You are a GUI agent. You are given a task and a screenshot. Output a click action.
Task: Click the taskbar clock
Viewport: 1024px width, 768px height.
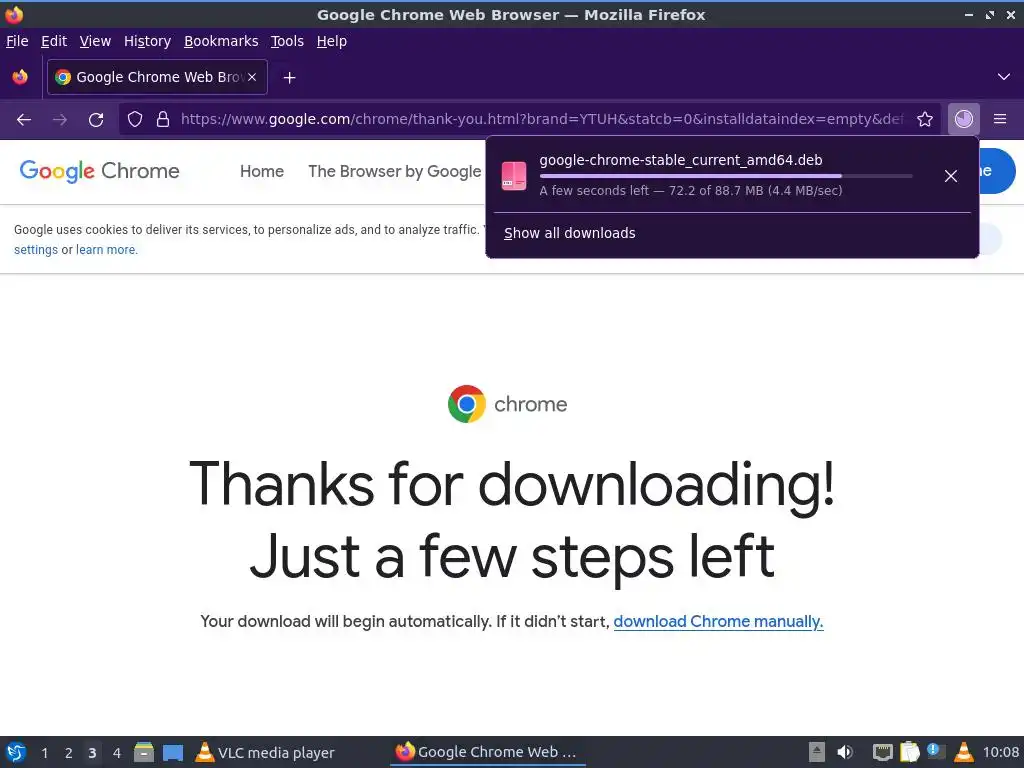1001,752
